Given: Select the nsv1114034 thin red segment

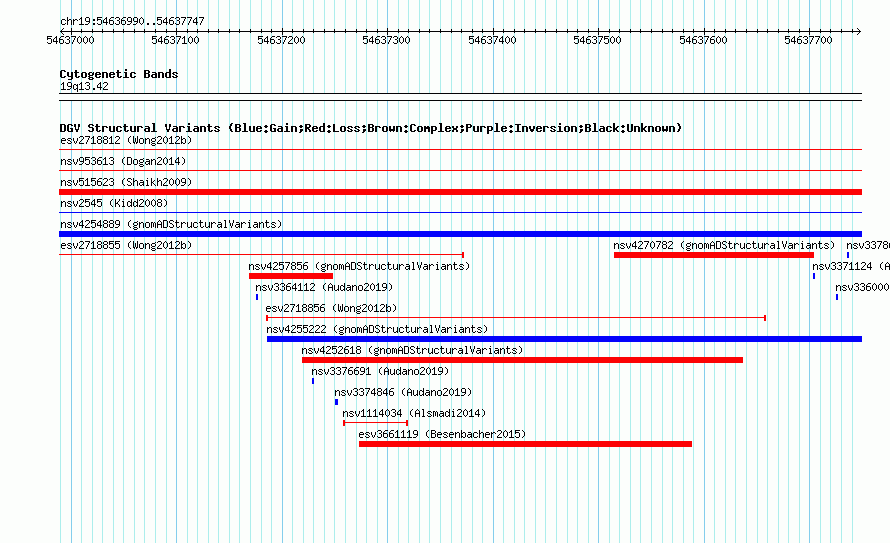Looking at the screenshot, I should (375, 423).
